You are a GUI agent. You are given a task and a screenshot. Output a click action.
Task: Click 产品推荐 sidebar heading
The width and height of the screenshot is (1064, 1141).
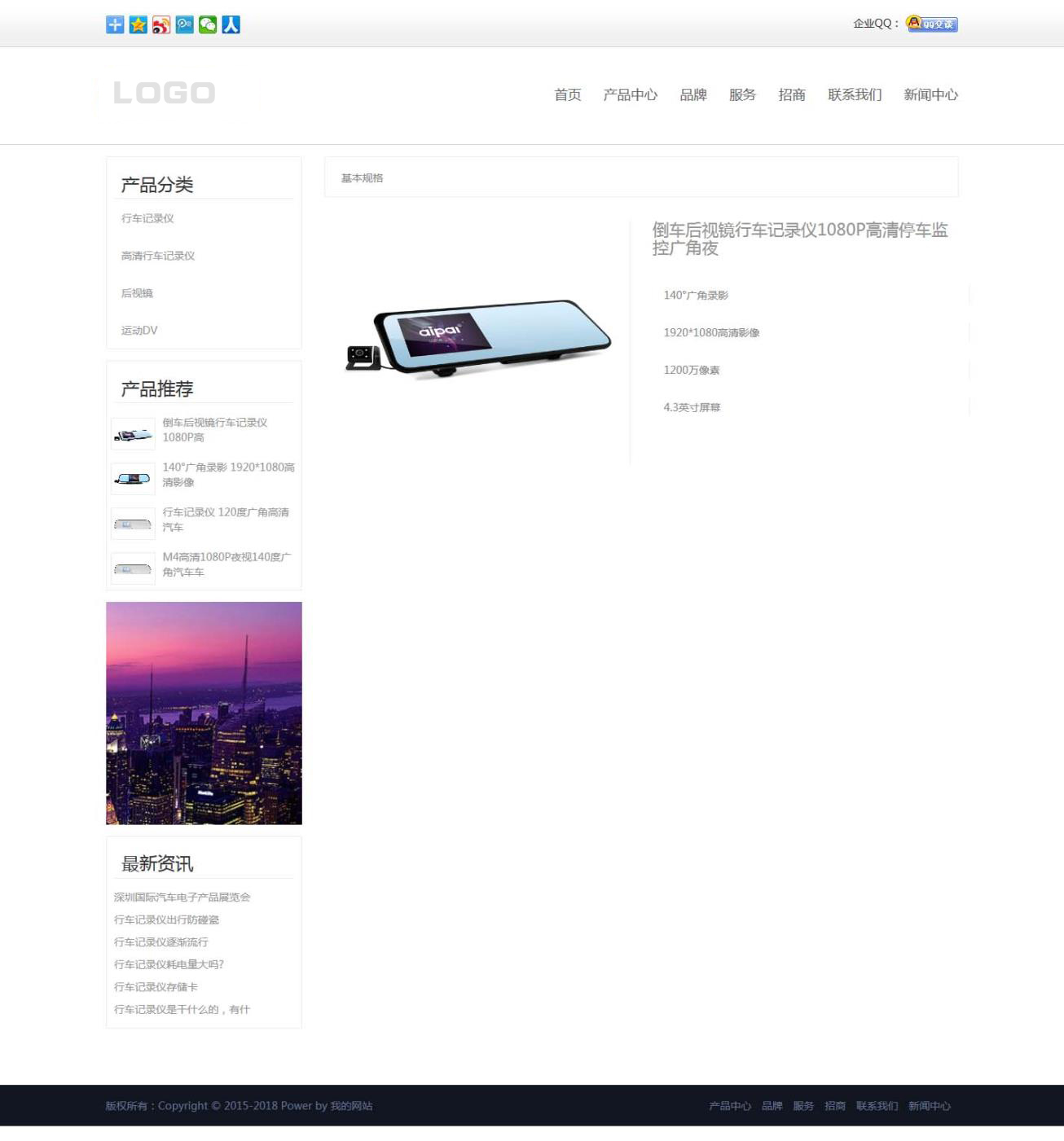[157, 389]
